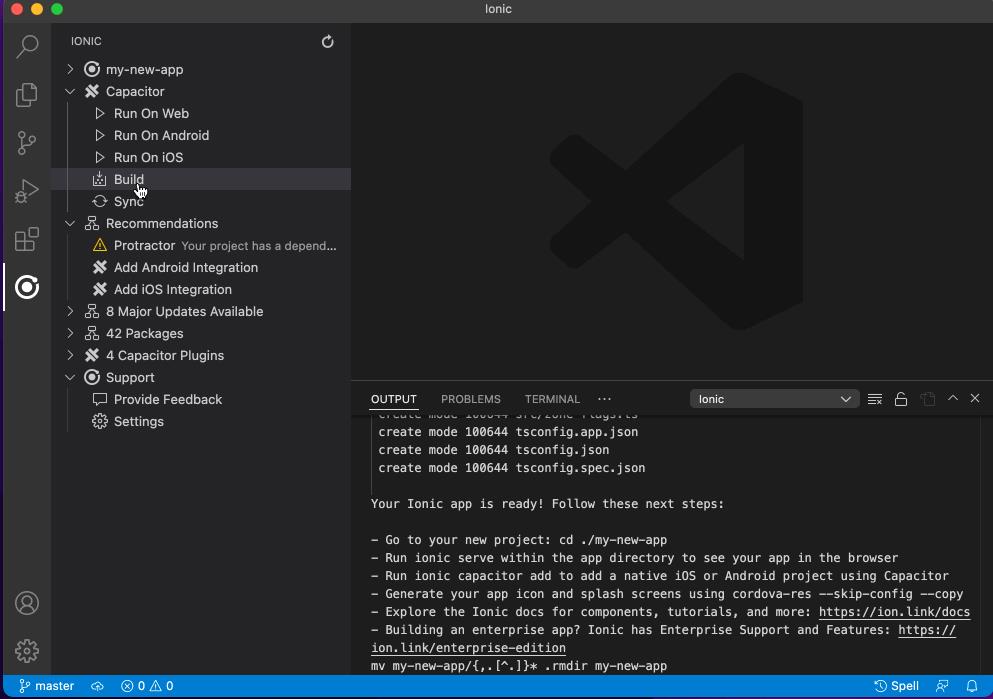
Task: Maximize the output panel size
Action: (x=953, y=398)
